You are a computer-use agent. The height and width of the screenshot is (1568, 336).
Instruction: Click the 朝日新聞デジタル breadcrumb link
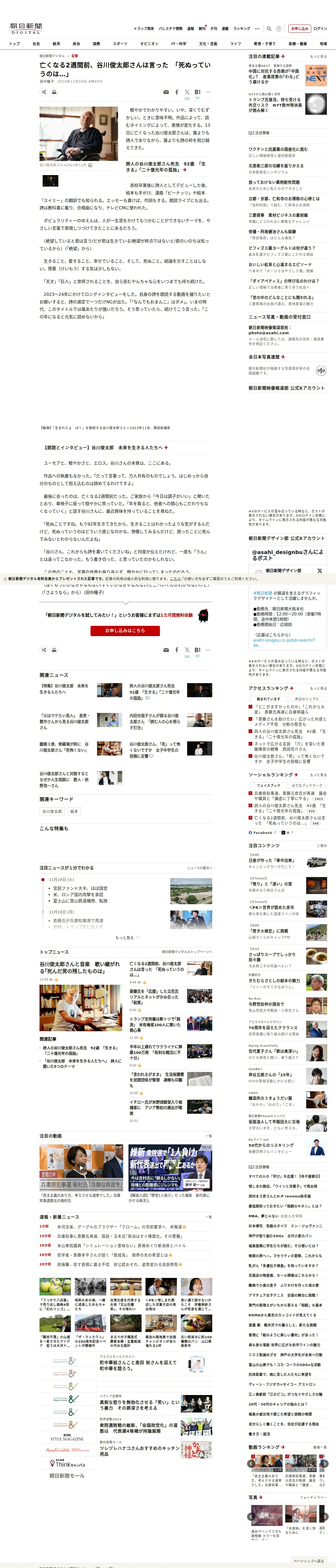pos(52,56)
